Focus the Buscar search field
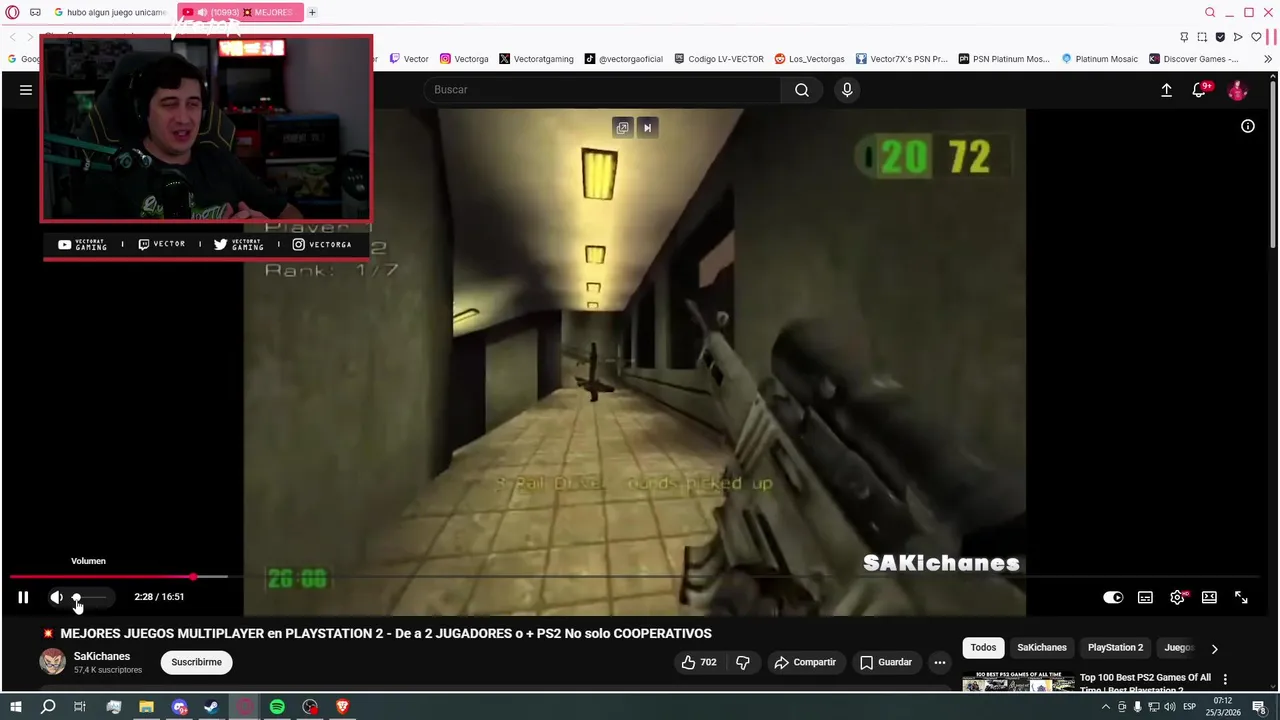This screenshot has width=1280, height=720. (604, 90)
